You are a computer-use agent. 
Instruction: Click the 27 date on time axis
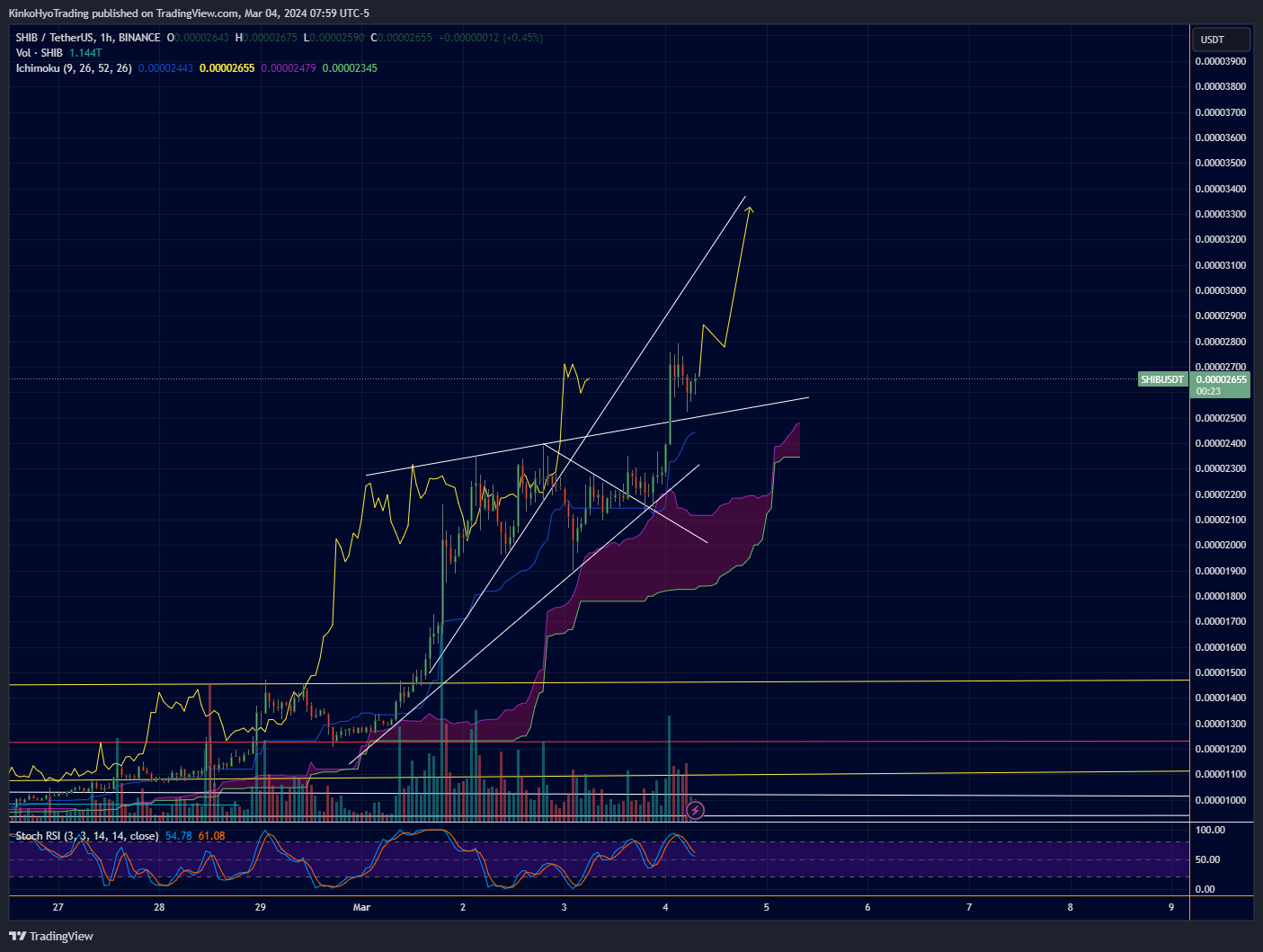tap(58, 907)
